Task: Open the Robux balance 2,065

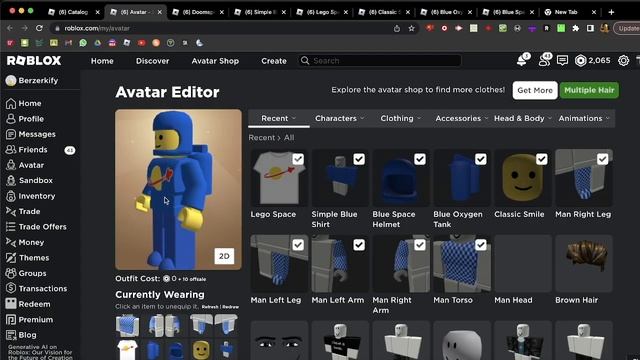Action: pyautogui.click(x=593, y=61)
